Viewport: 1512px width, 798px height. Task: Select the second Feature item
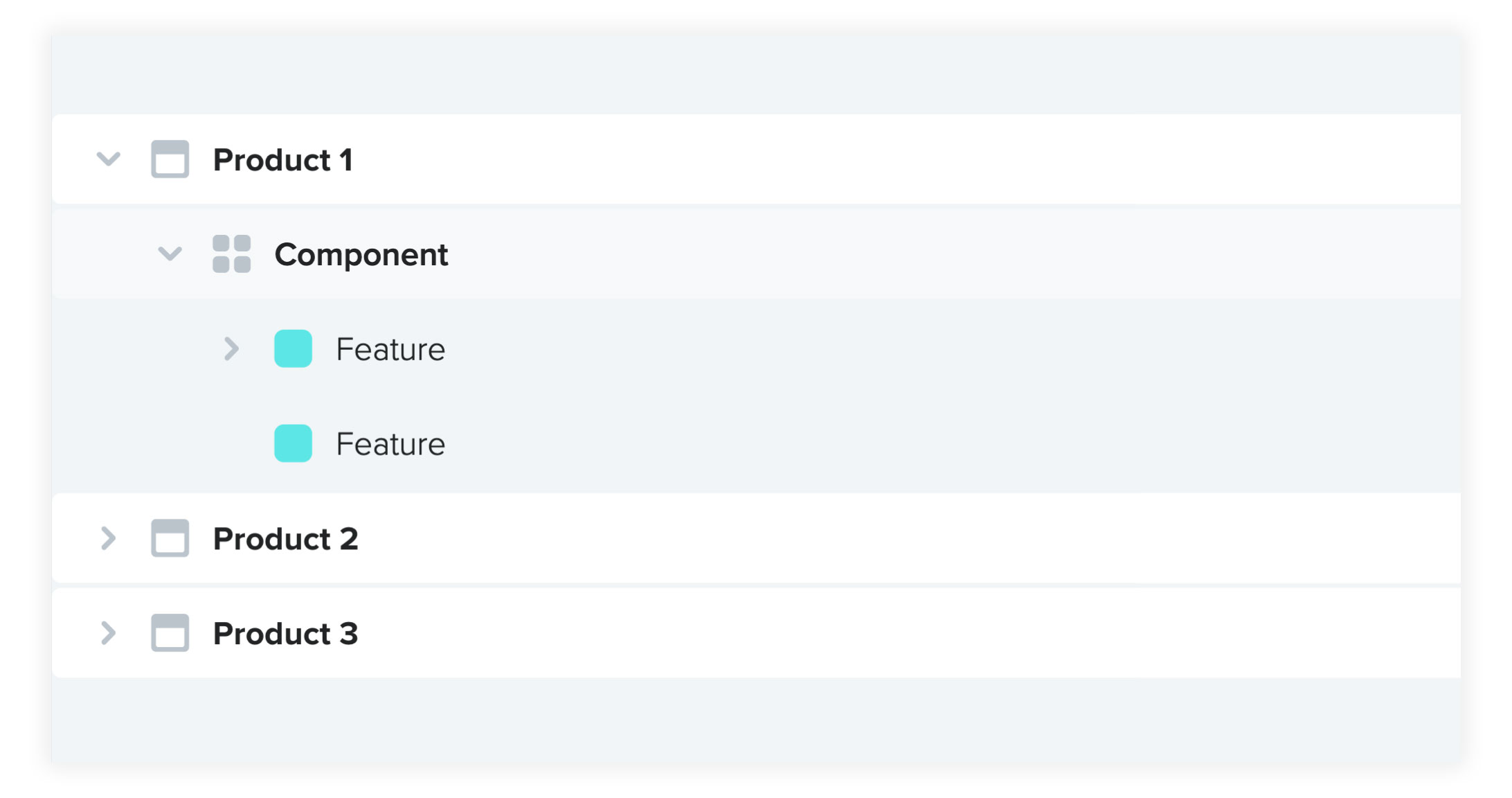click(390, 444)
